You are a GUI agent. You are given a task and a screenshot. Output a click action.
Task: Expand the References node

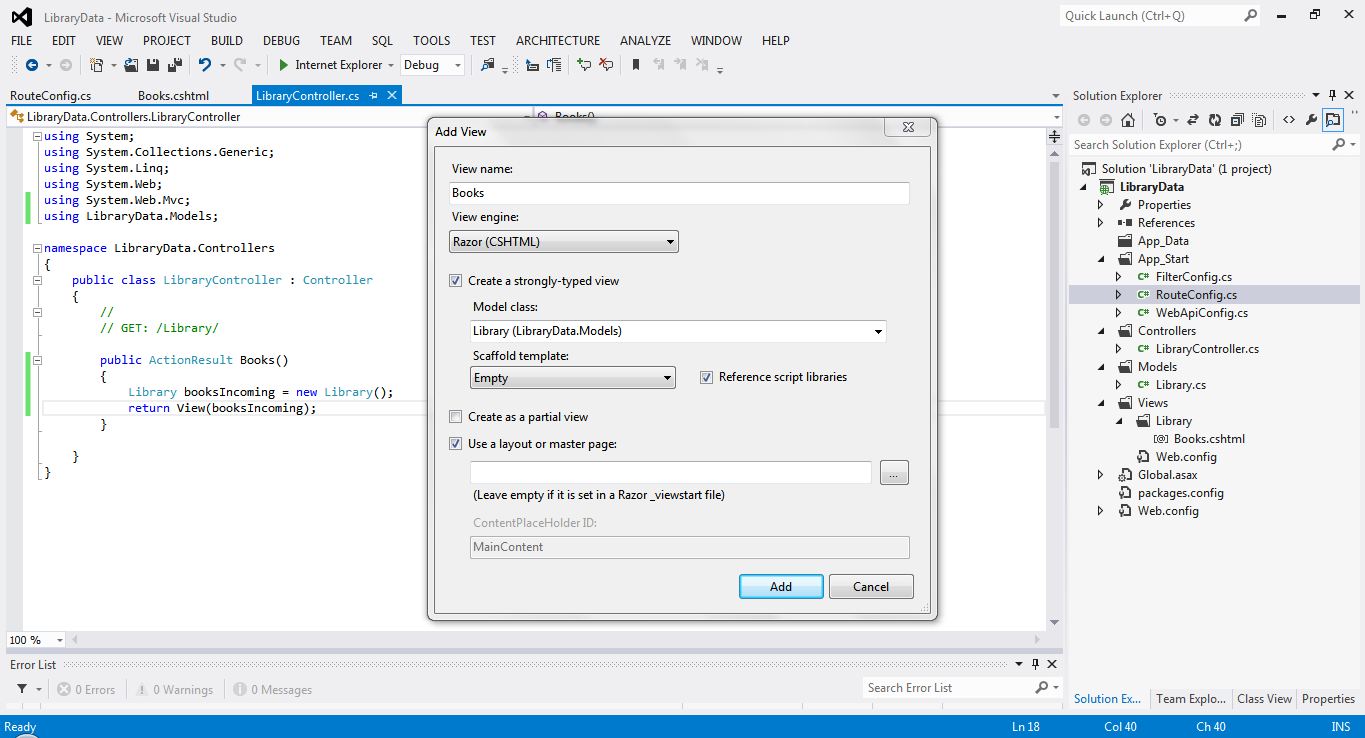[x=1100, y=223]
